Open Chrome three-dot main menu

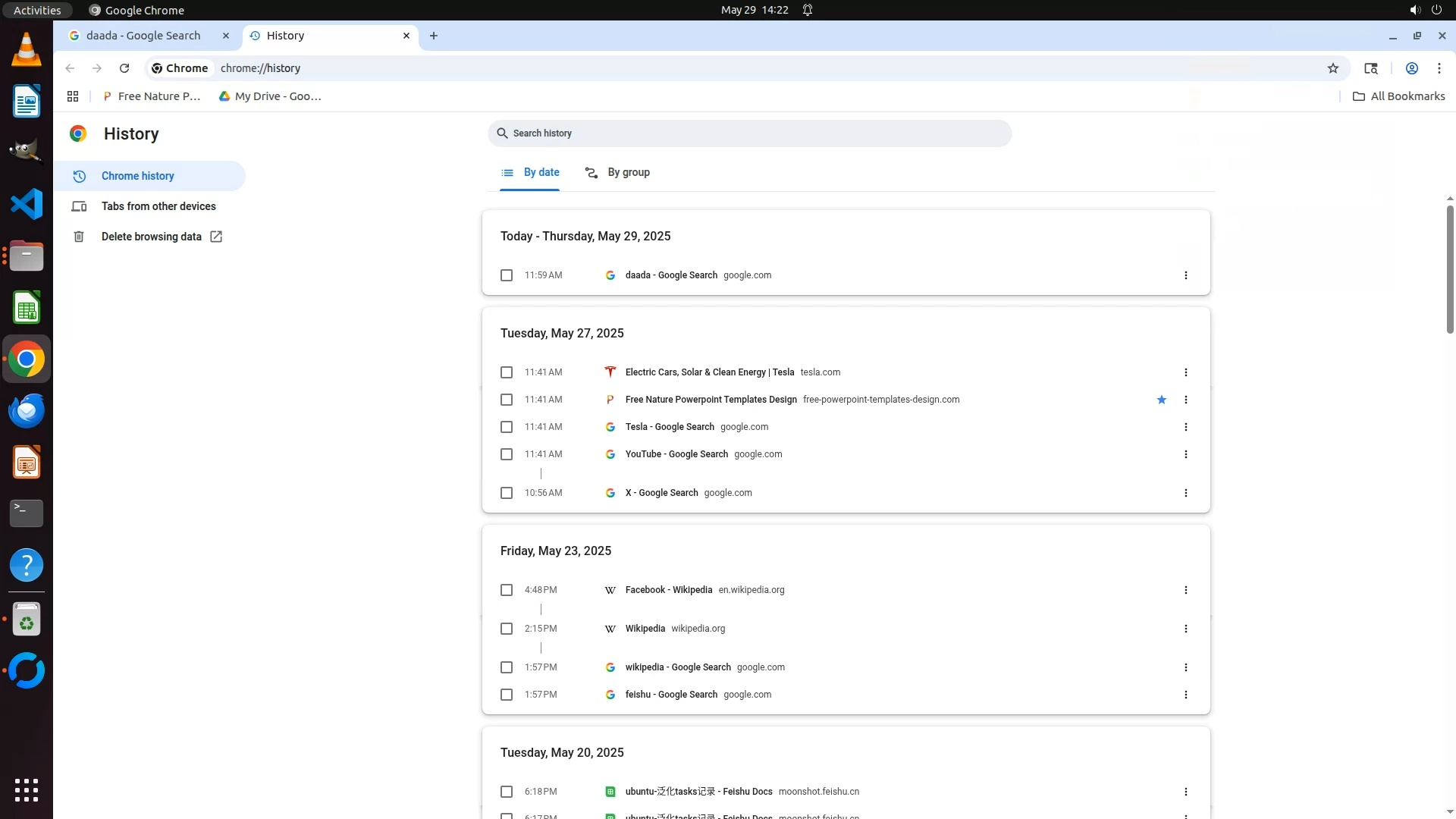1439,68
